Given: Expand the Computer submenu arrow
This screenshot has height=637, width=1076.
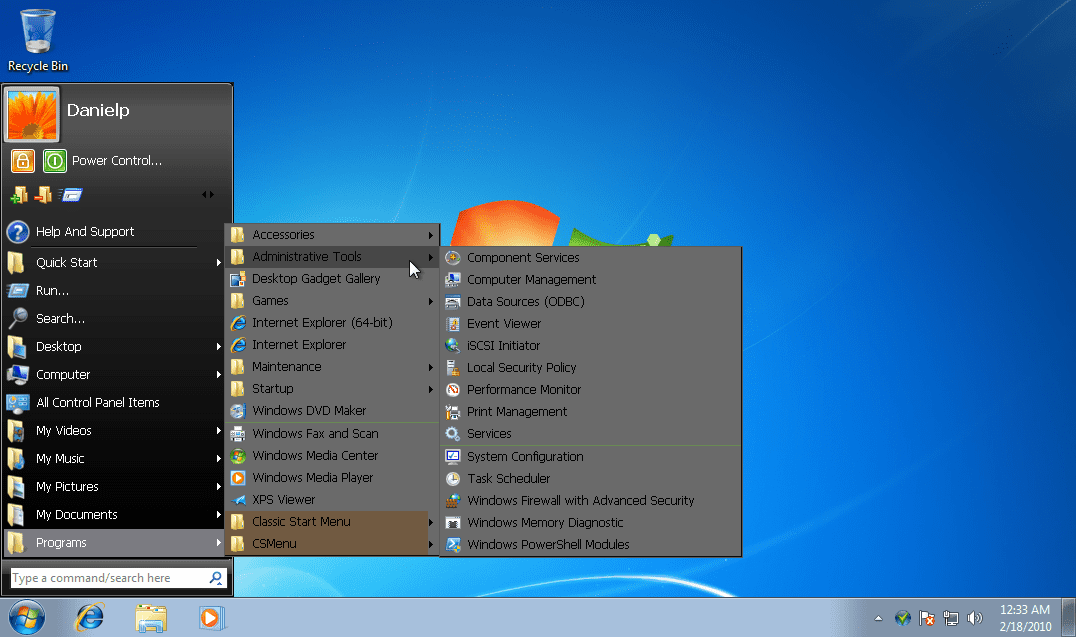Looking at the screenshot, I should pyautogui.click(x=218, y=375).
